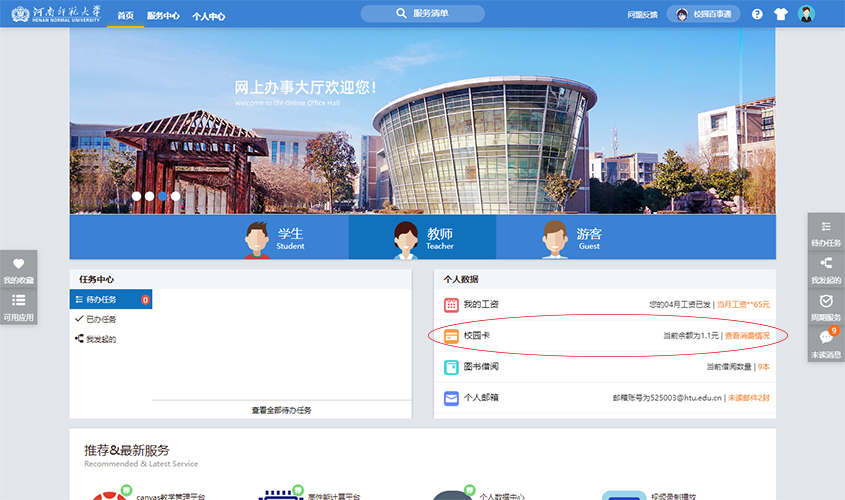Select the 学生 Student role tab

point(275,238)
